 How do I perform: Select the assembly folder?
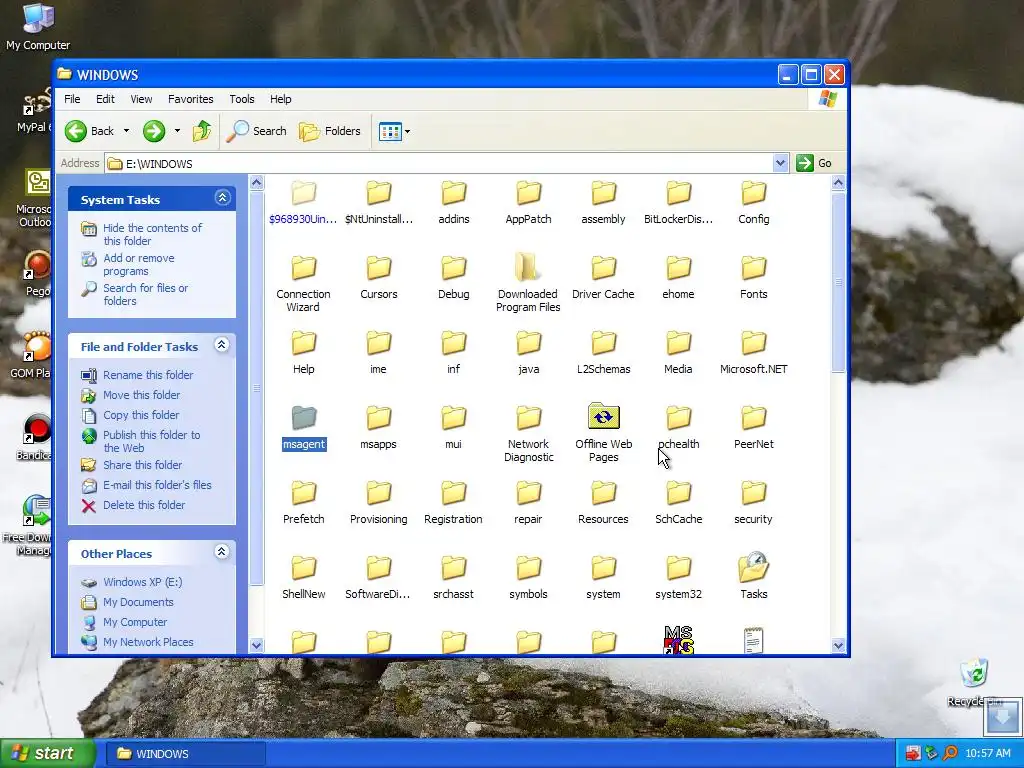(x=603, y=203)
